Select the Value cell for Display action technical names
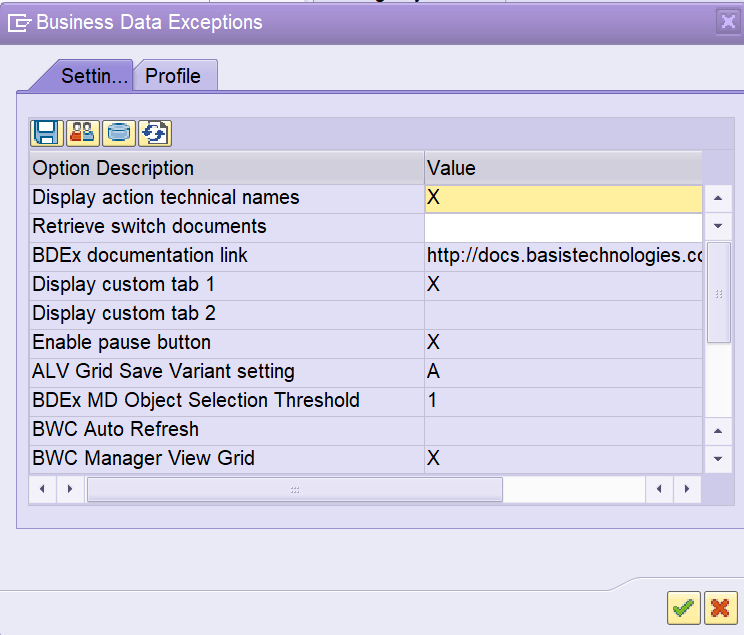Screen dimensions: 744x635 tap(563, 198)
